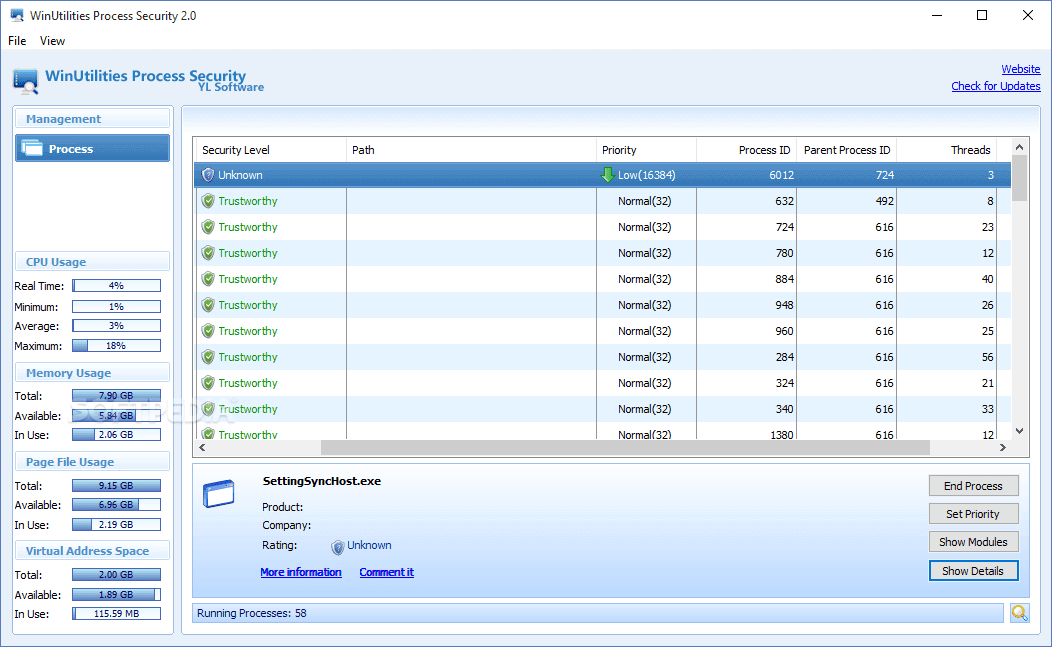Click the Real Time CPU usage bar
The width and height of the screenshot is (1052, 647).
click(116, 284)
